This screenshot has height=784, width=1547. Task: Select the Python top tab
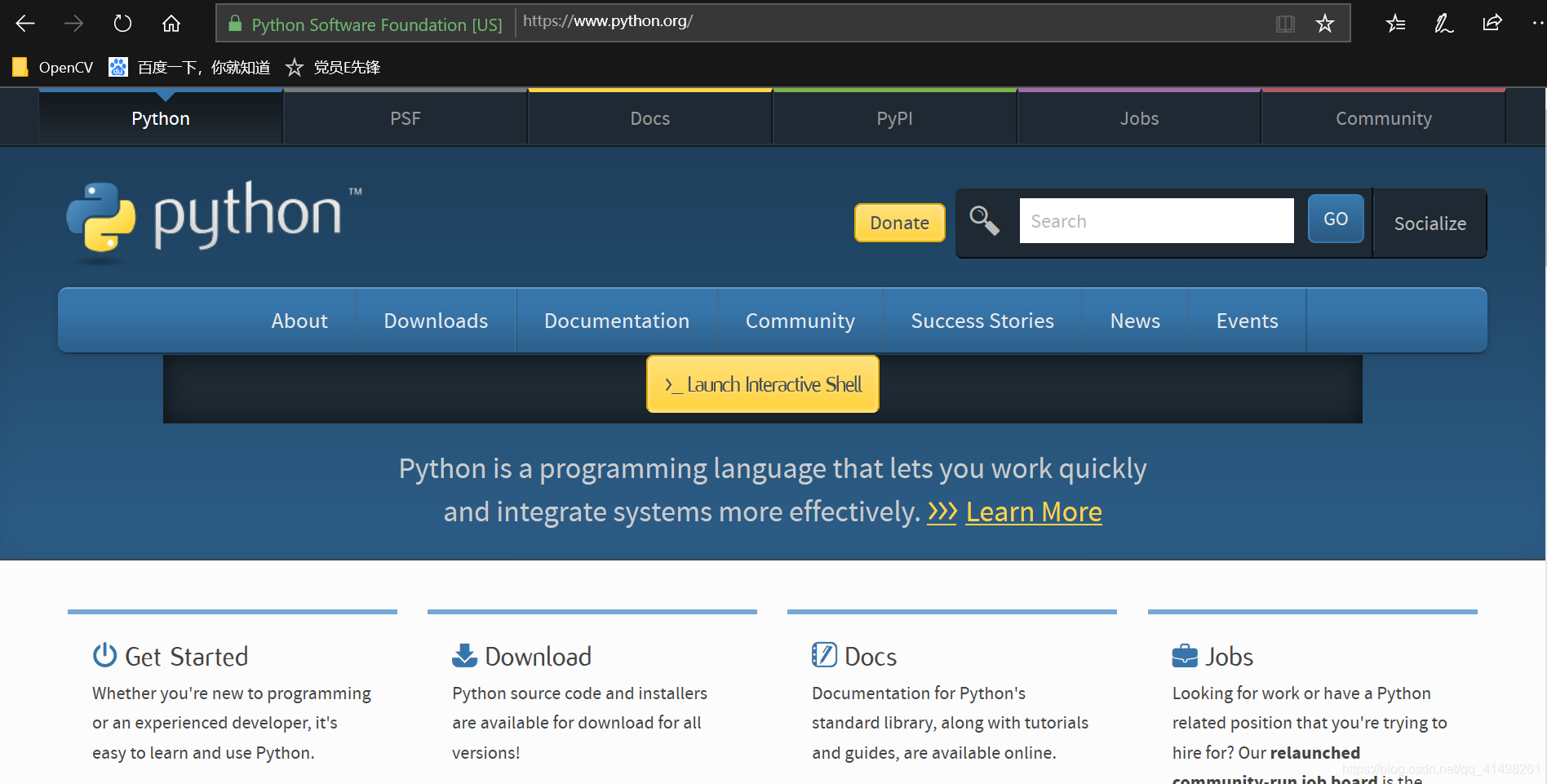(x=161, y=118)
